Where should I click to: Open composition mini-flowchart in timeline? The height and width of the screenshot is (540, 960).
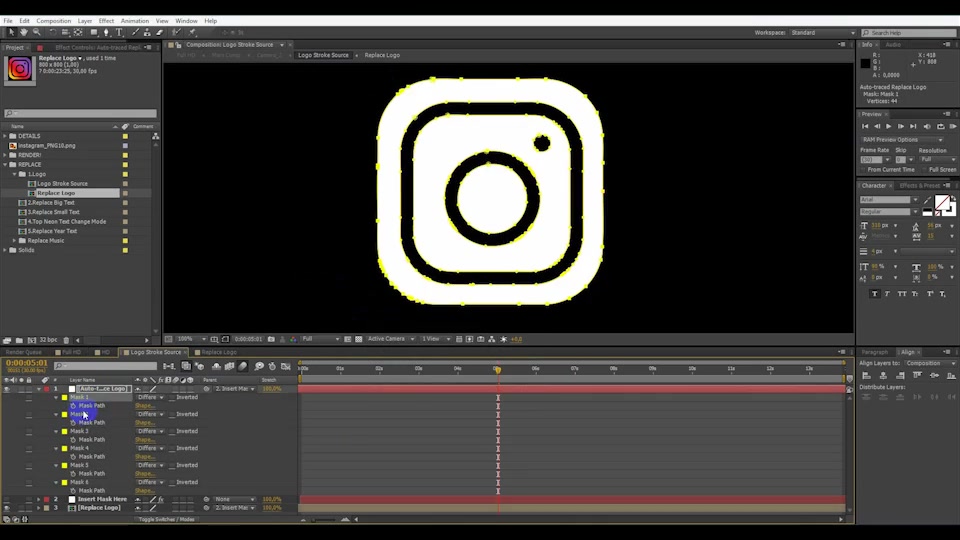click(x=169, y=366)
